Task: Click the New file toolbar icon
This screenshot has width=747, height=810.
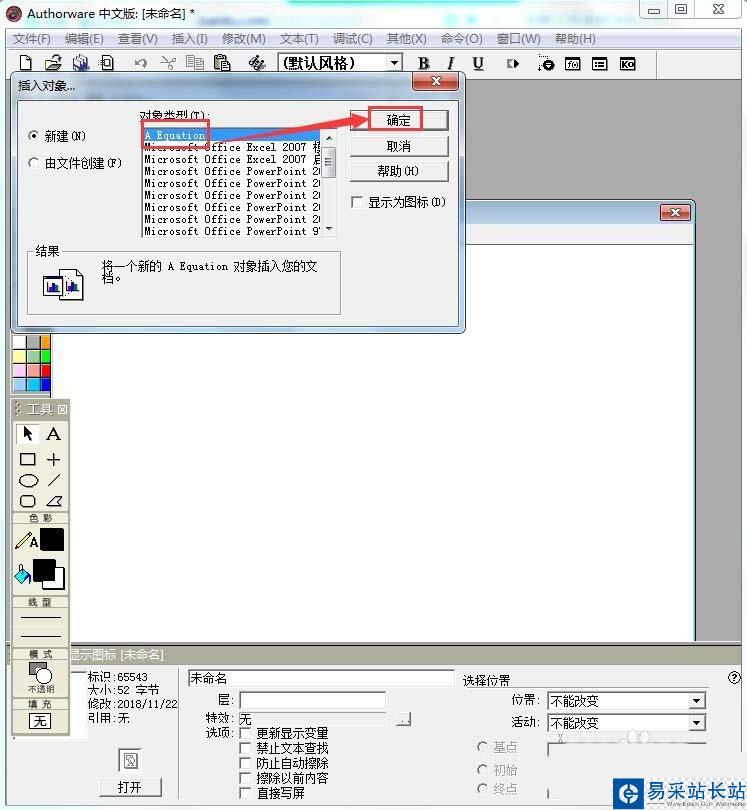Action: pos(25,63)
